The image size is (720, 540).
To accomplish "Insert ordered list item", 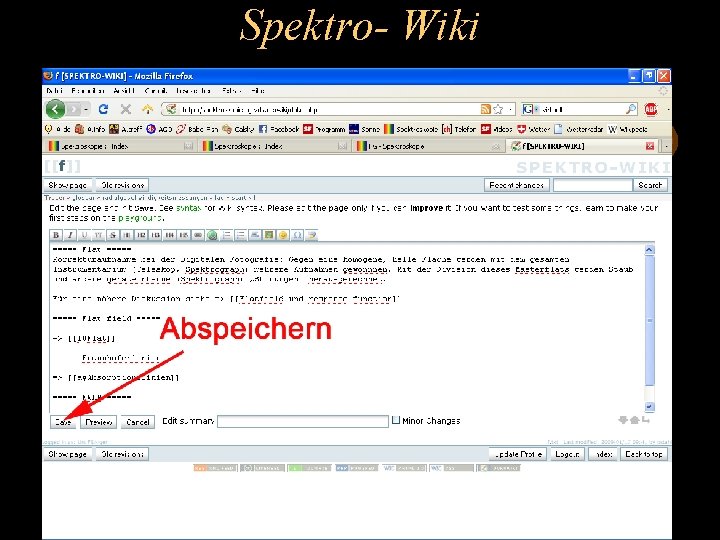I will [x=226, y=235].
